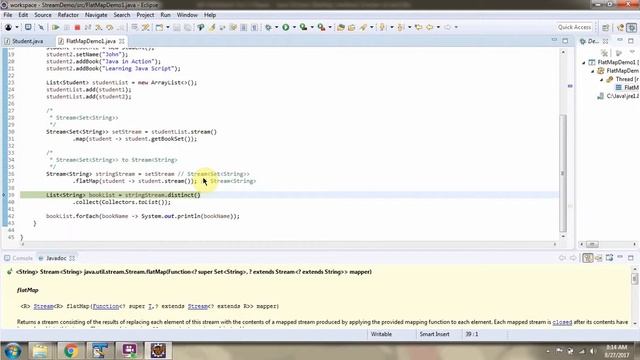This screenshot has width=640, height=360.
Task: Click the red Terminate button
Action: pyautogui.click(x=77, y=27)
